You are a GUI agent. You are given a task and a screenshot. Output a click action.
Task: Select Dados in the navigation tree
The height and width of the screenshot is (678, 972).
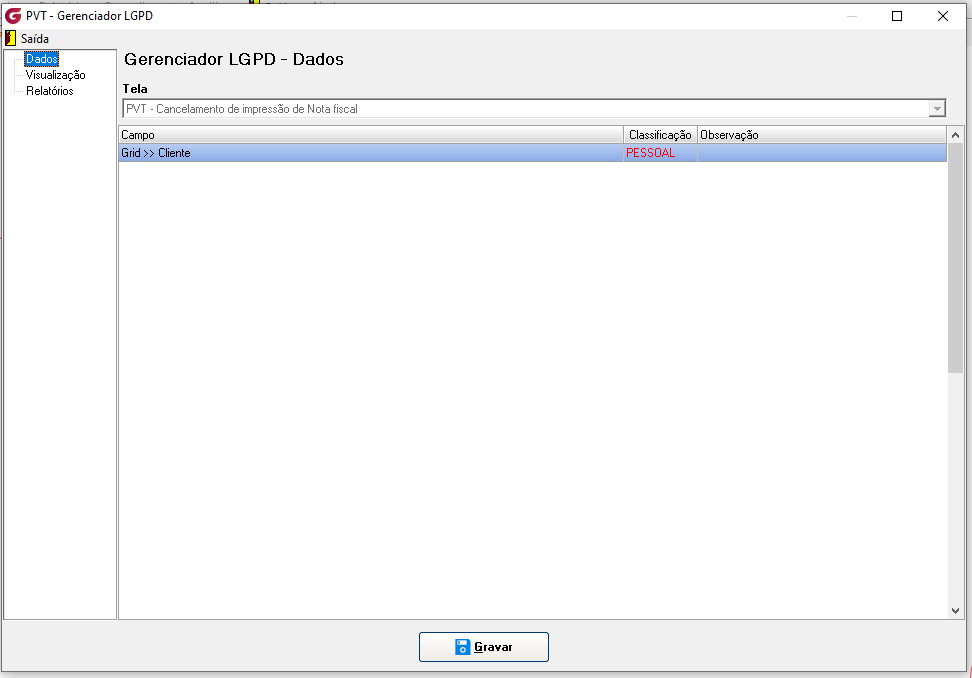point(42,59)
